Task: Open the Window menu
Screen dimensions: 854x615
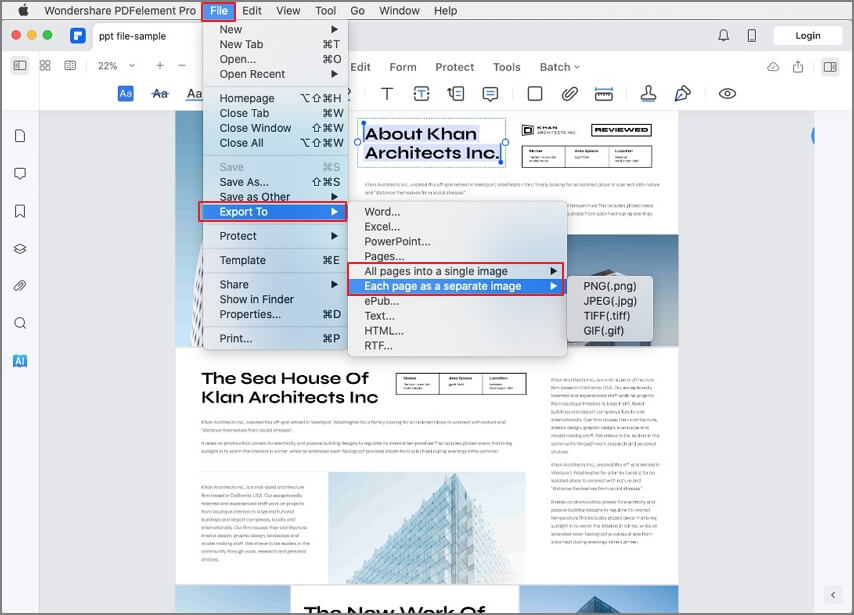Action: pyautogui.click(x=399, y=11)
